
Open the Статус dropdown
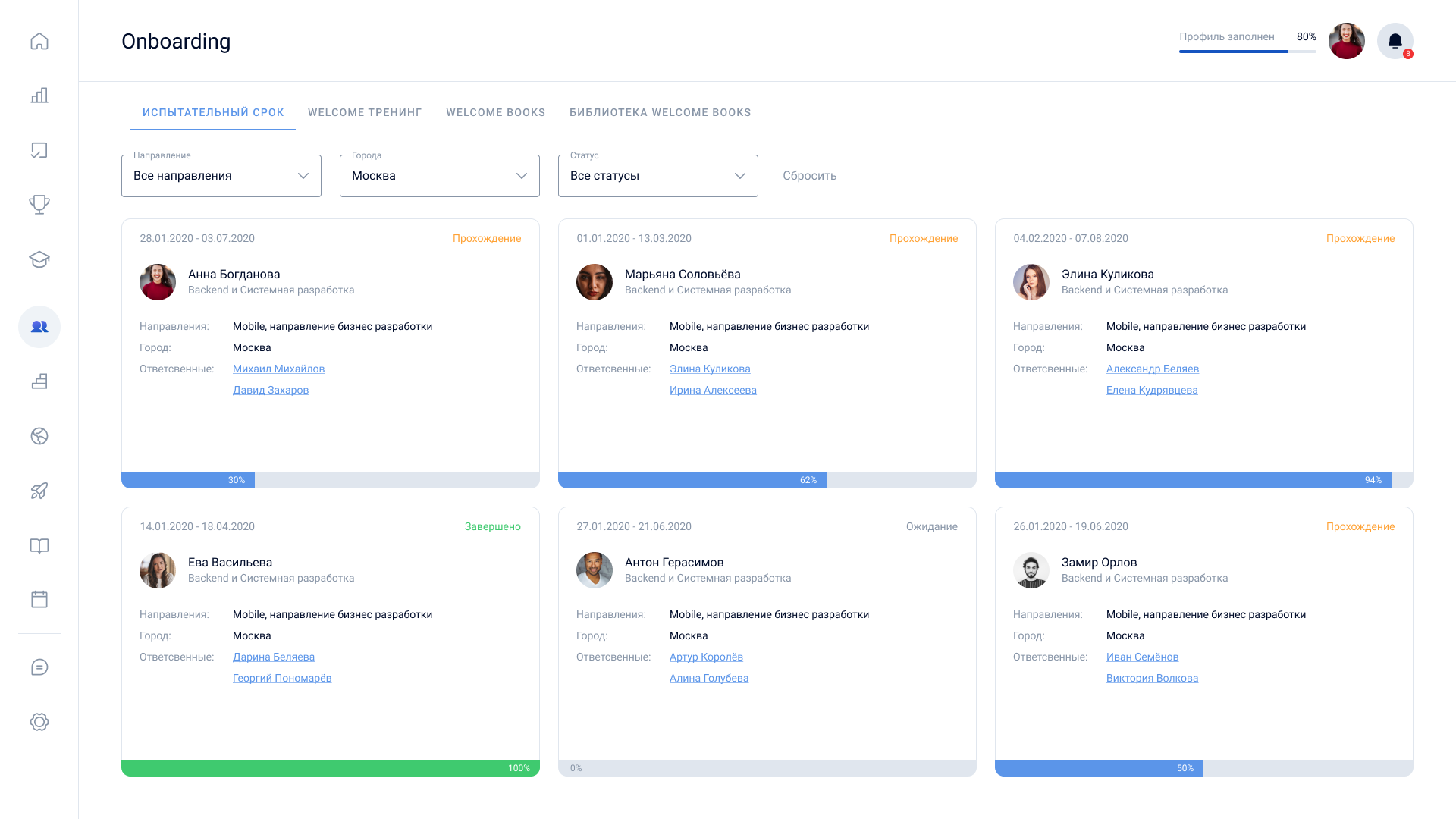click(657, 176)
